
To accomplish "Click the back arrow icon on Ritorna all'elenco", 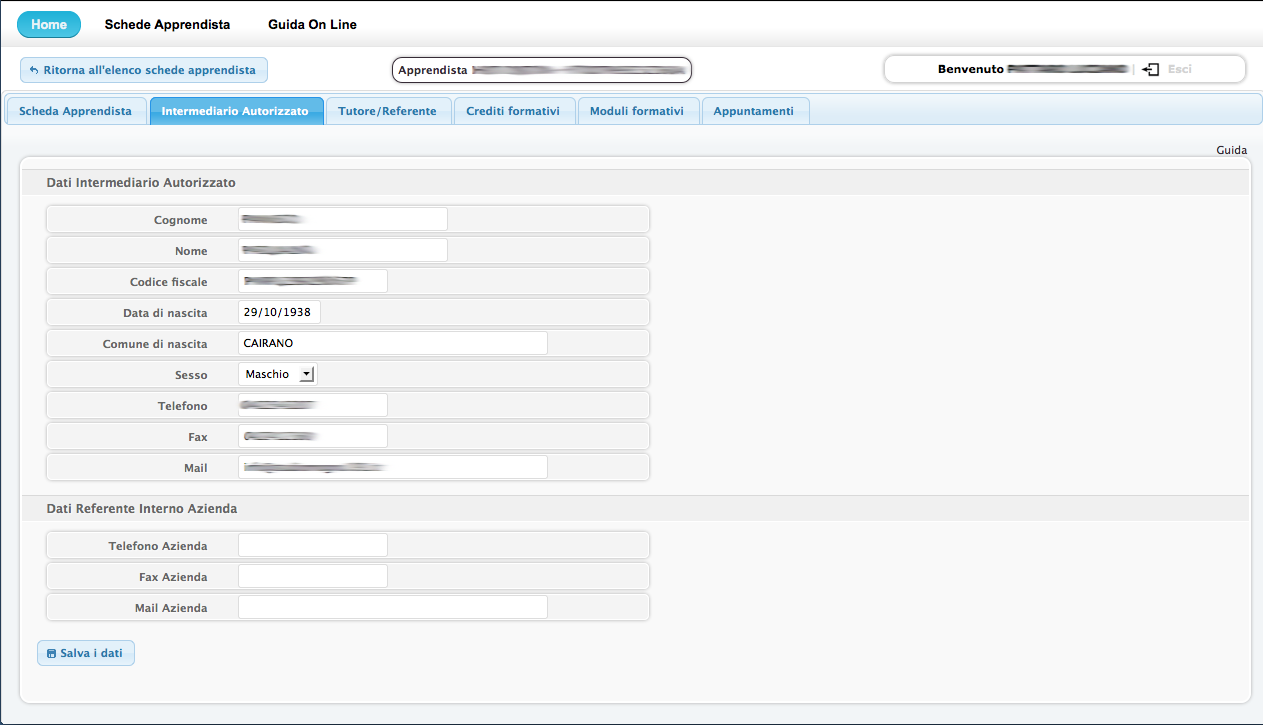I will coord(33,70).
